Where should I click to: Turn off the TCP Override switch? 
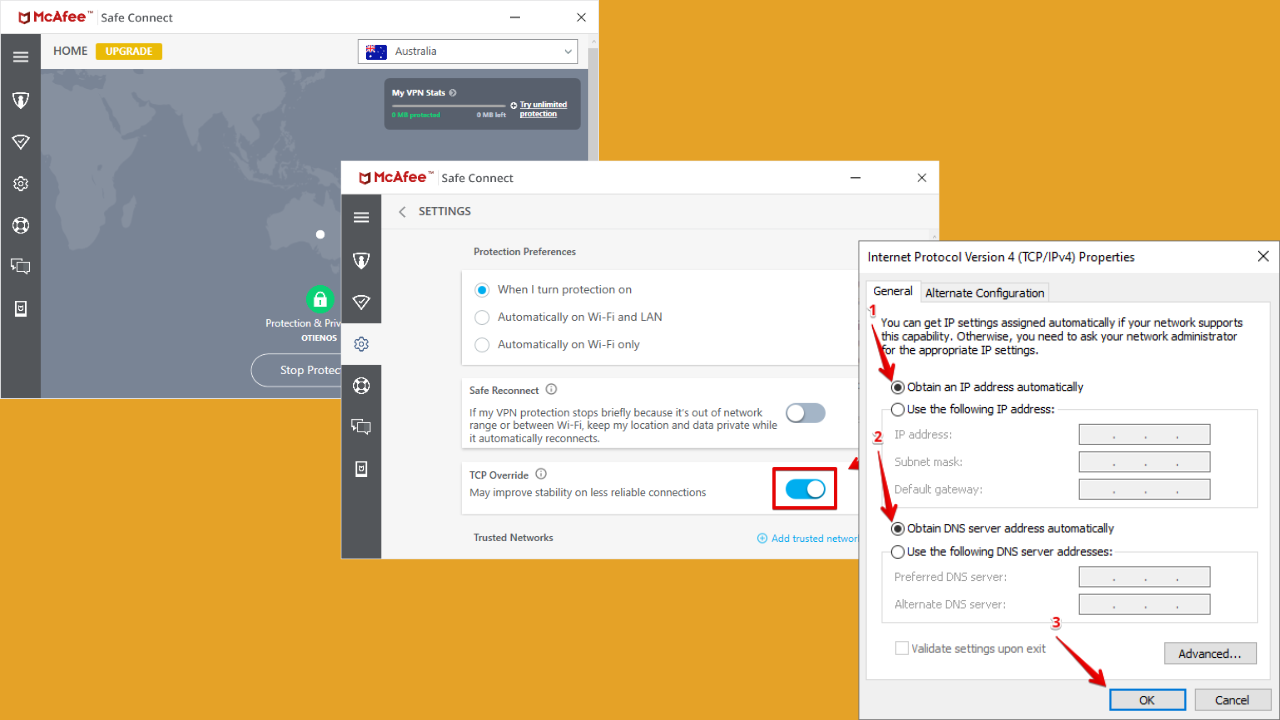pyautogui.click(x=805, y=489)
